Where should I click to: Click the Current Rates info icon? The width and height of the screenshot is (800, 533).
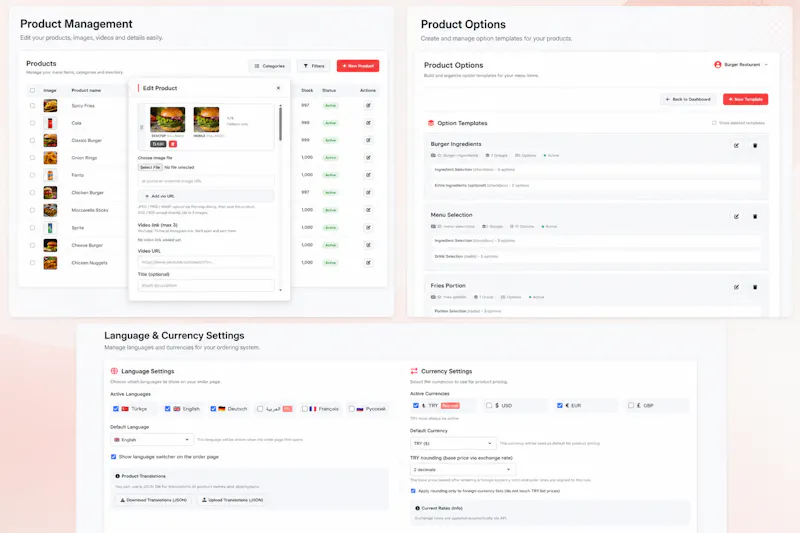coord(417,508)
